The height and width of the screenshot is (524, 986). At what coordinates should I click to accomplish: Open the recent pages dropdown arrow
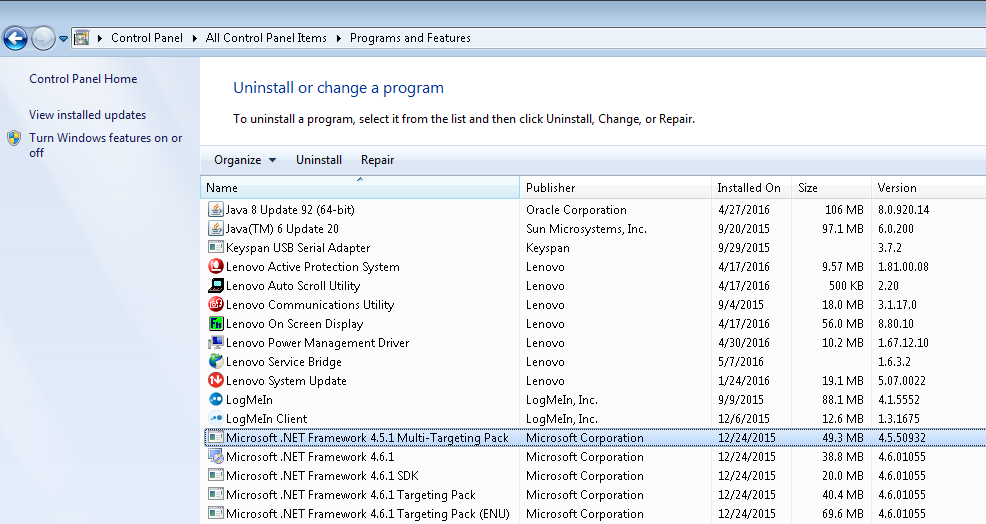63,39
